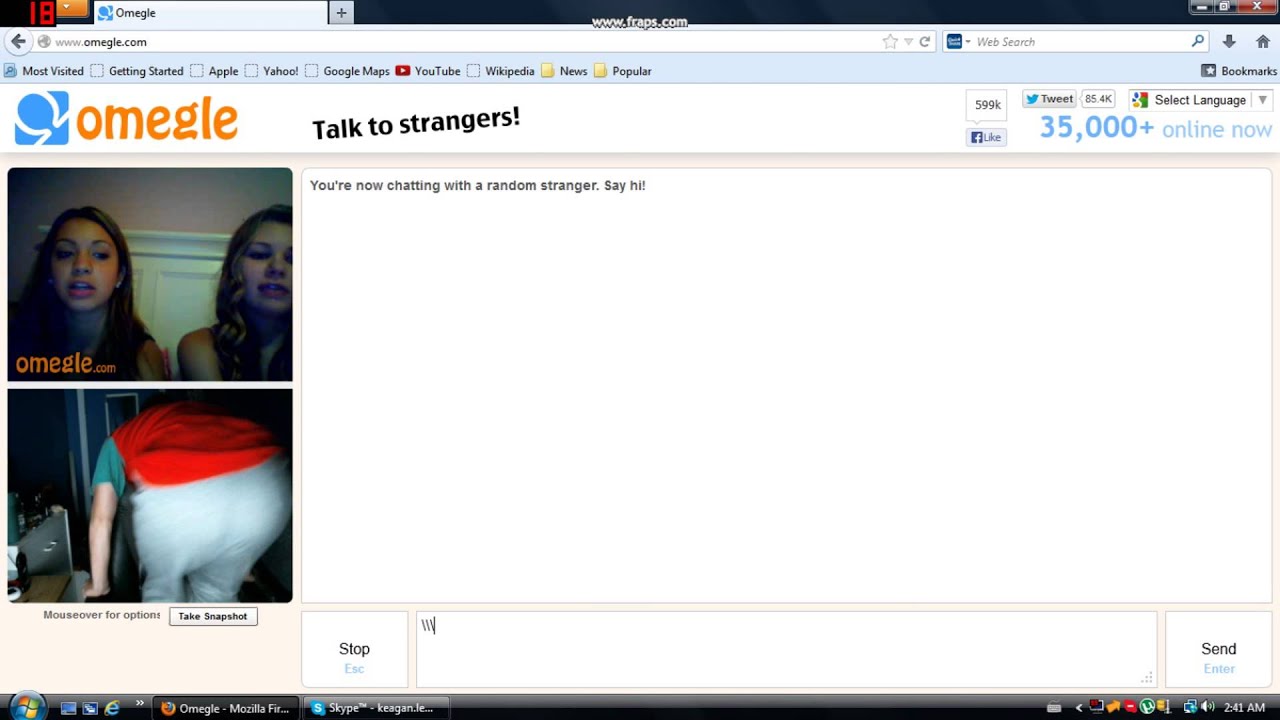
Task: Open the Apple bookmark
Action: click(214, 71)
